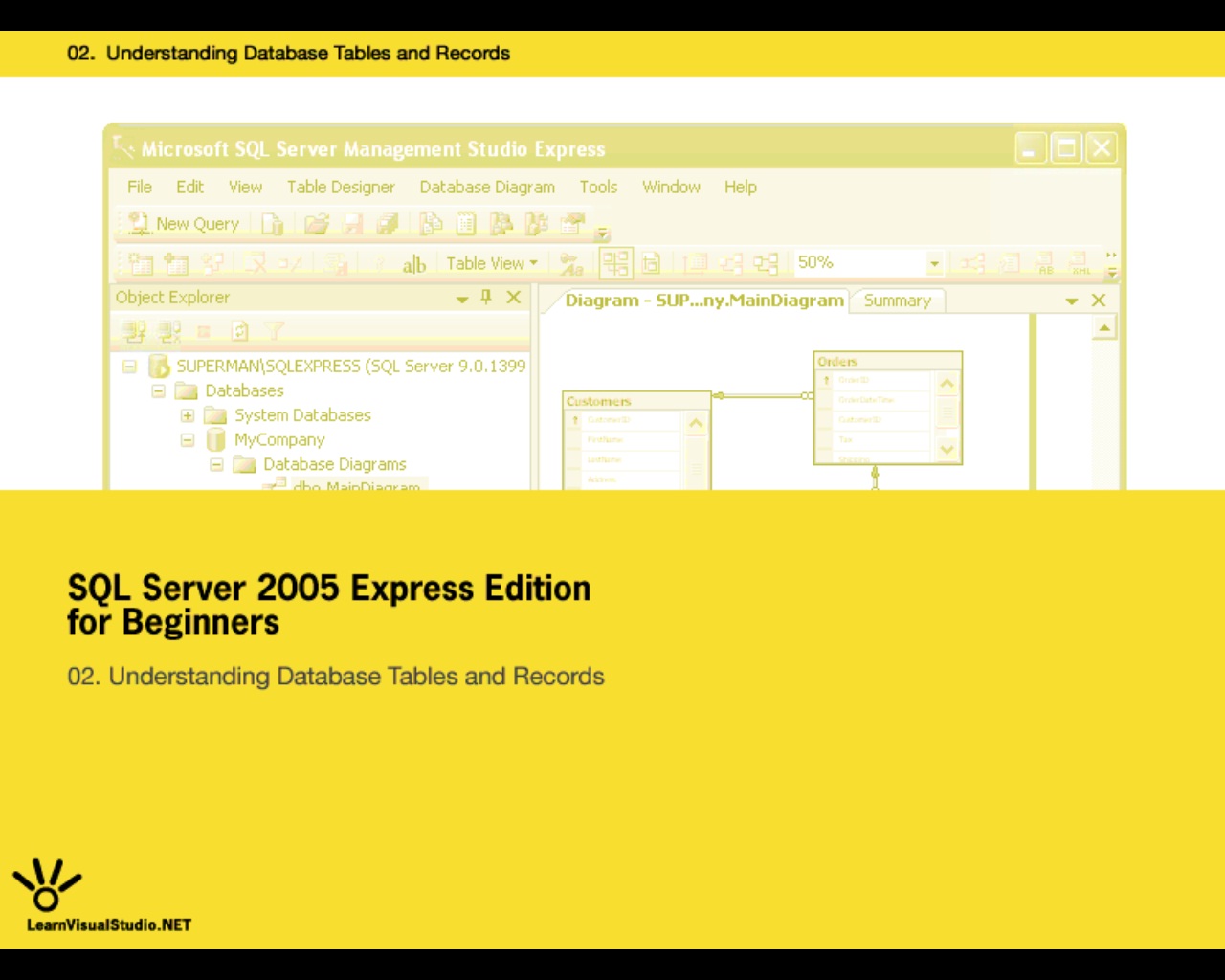Open the active documents list dropdown arrow

pyautogui.click(x=1072, y=301)
